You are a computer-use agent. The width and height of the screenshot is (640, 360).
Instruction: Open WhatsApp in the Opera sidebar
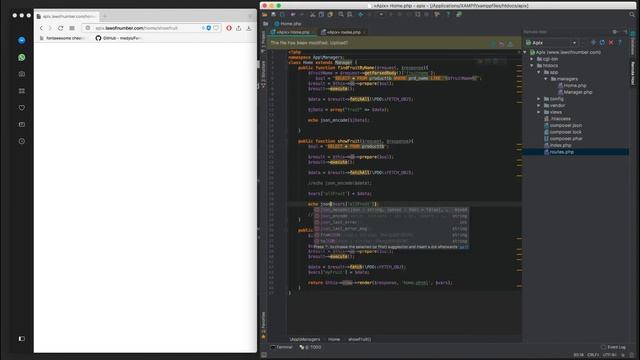22,57
